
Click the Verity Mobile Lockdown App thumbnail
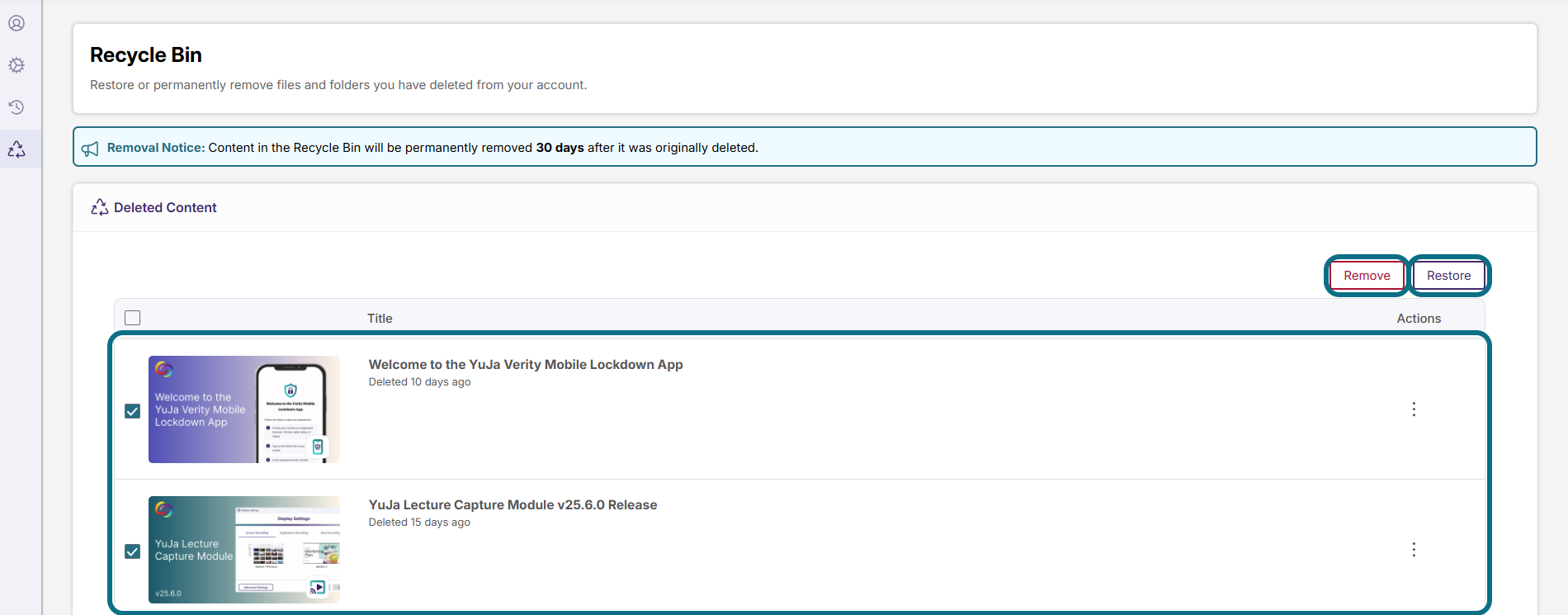pyautogui.click(x=244, y=409)
